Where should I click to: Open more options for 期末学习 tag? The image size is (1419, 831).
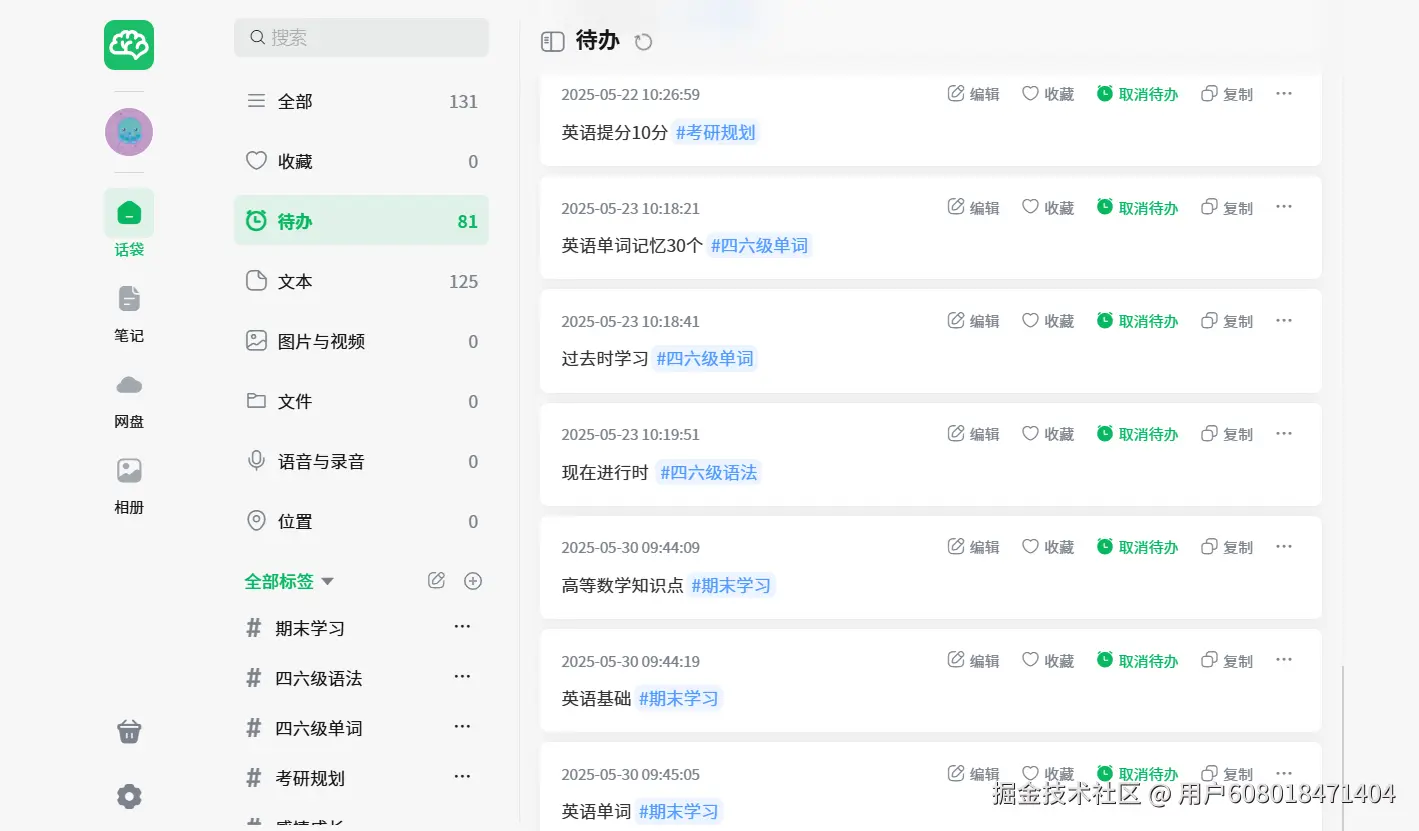click(x=462, y=627)
